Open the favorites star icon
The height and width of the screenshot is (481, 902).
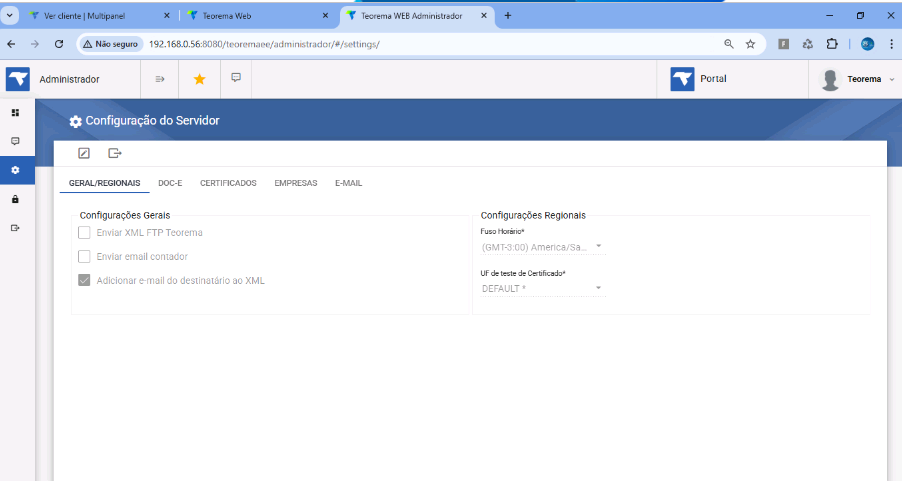200,79
